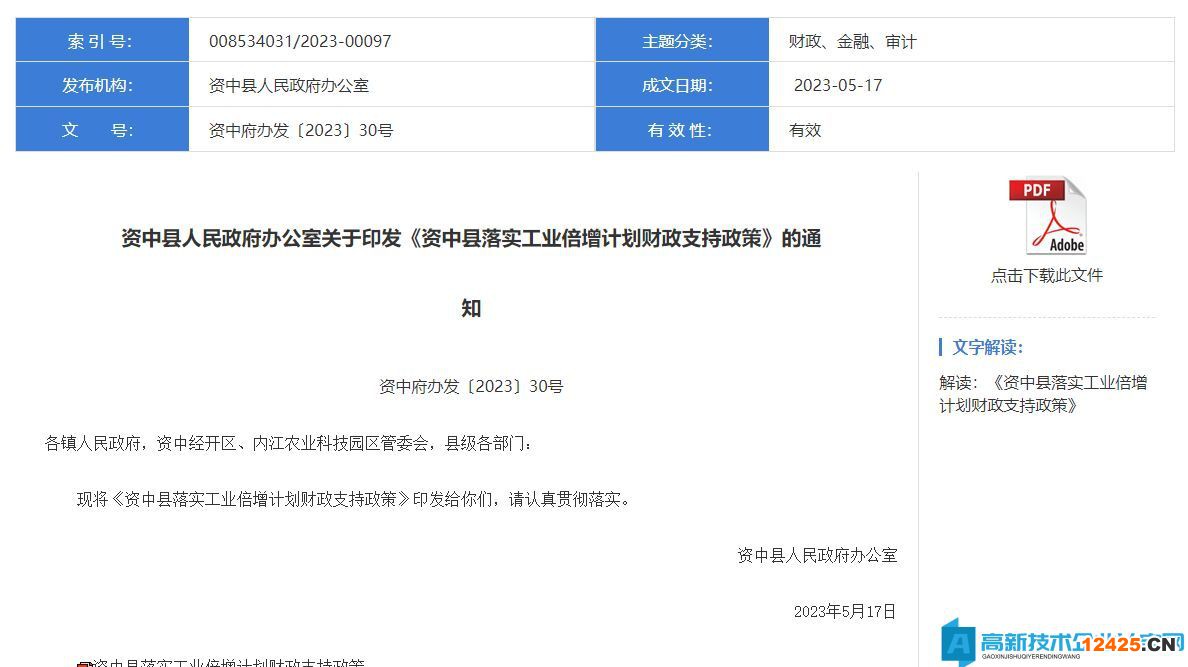Open the 解读《资中县落实工业倍增计划财政支持政策》 interpretation link
Viewport: 1188px width, 667px height.
pos(1043,393)
